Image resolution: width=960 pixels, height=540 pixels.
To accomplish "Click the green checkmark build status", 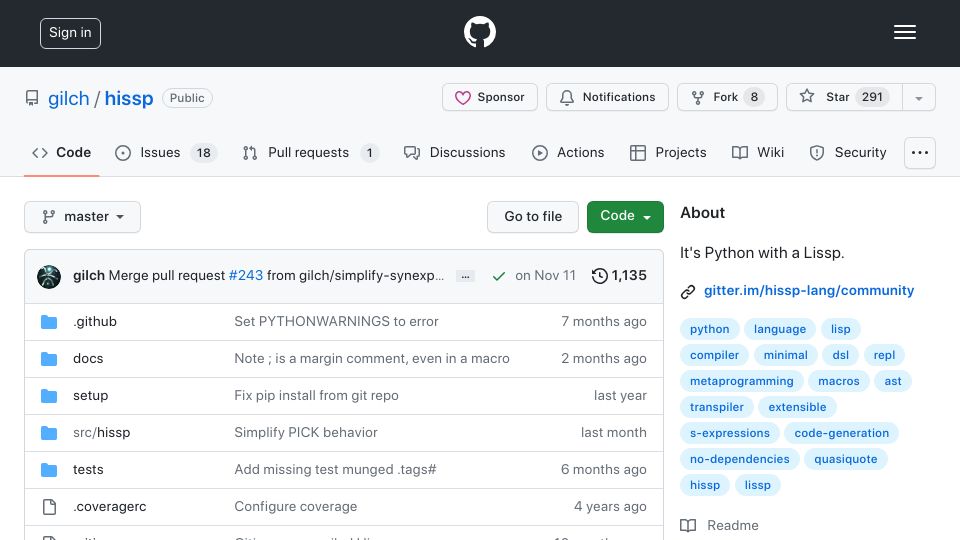I will click(x=499, y=276).
